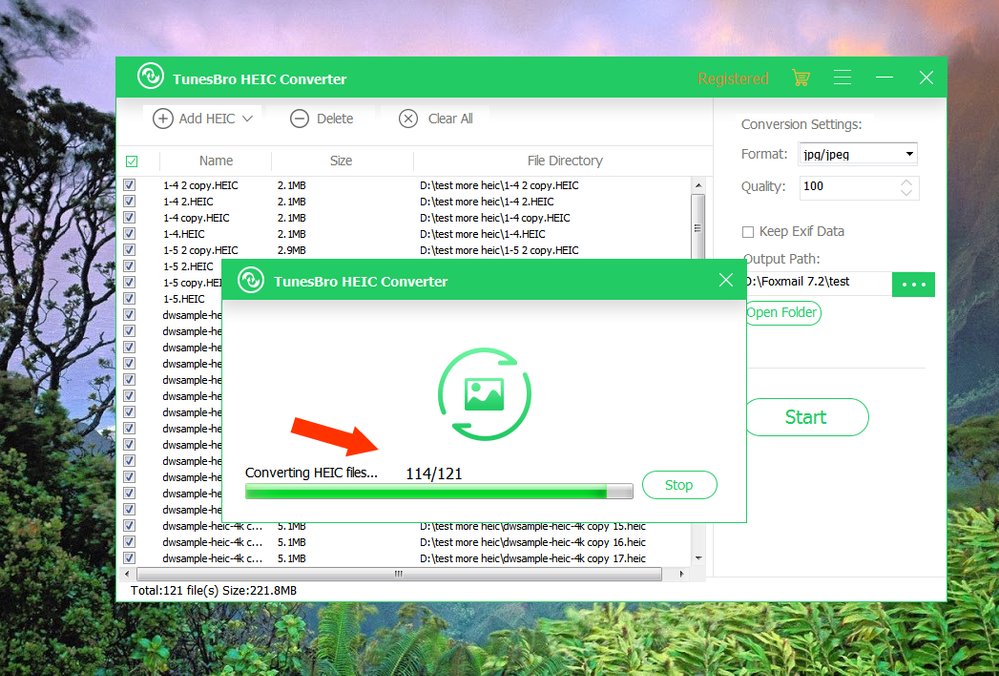Viewport: 999px width, 676px height.
Task: Uncheck the 1-4.HEIC row checkbox
Action: coord(129,234)
